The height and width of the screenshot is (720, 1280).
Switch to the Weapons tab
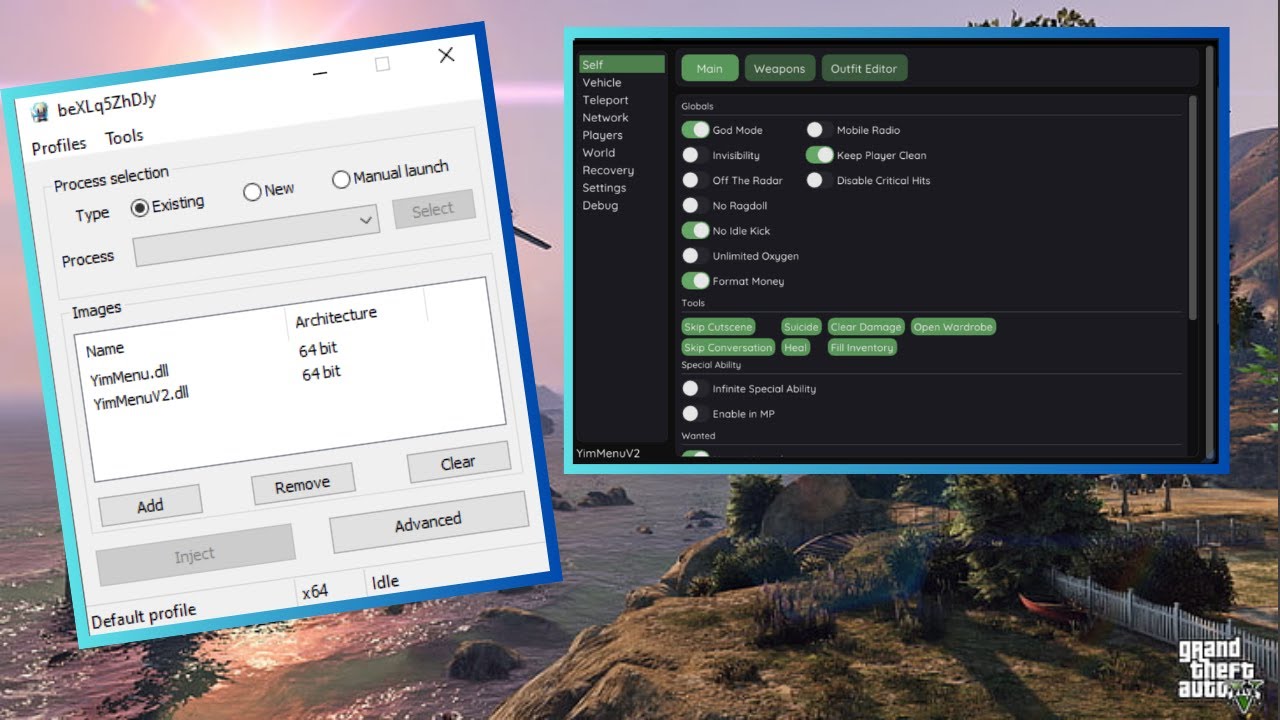click(780, 69)
